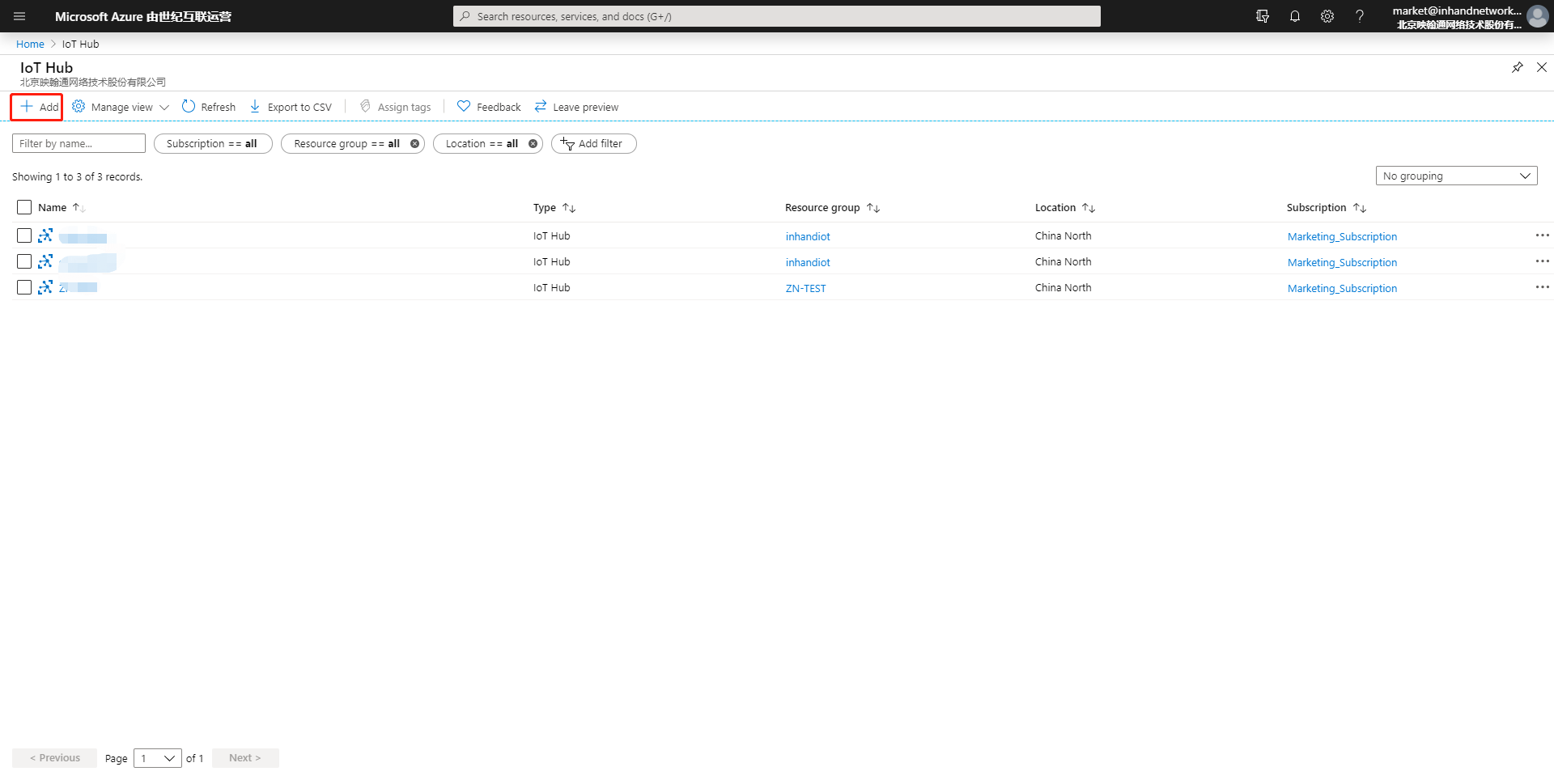Open the No grouping dropdown
Image resolution: width=1554 pixels, height=784 pixels.
(1456, 176)
